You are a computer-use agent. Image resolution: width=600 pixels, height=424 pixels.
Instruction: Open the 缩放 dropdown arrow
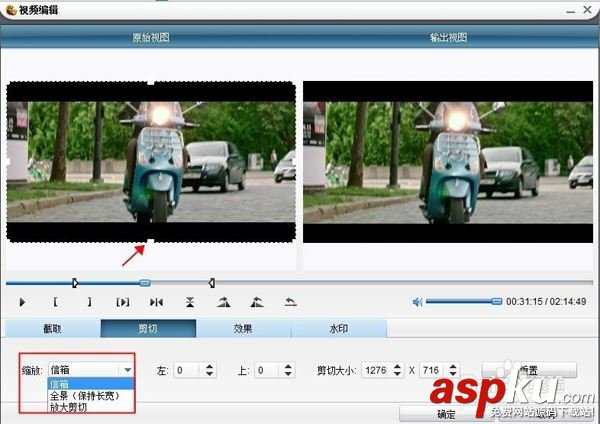(x=127, y=370)
